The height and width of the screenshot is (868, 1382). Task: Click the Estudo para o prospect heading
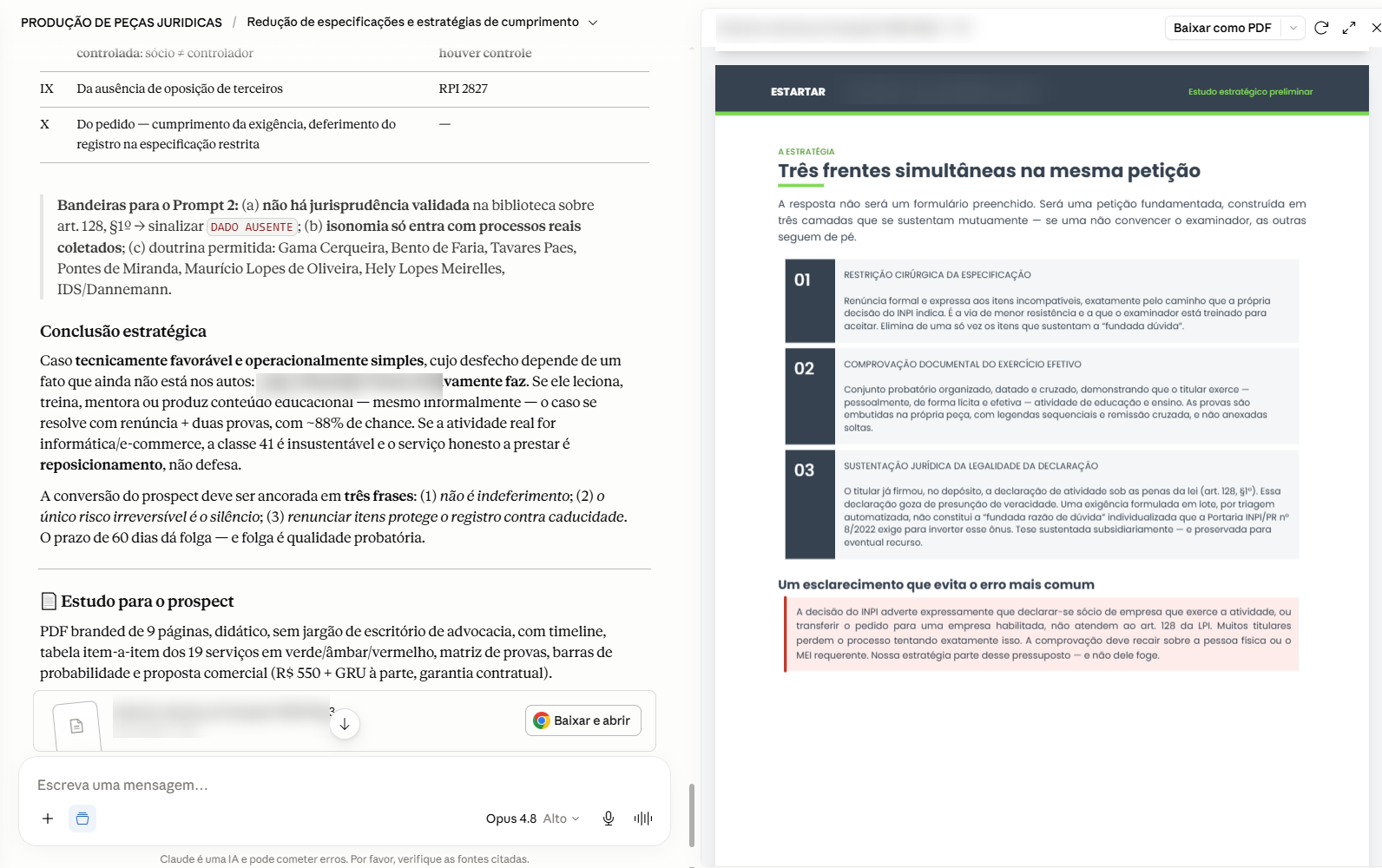pyautogui.click(x=148, y=601)
